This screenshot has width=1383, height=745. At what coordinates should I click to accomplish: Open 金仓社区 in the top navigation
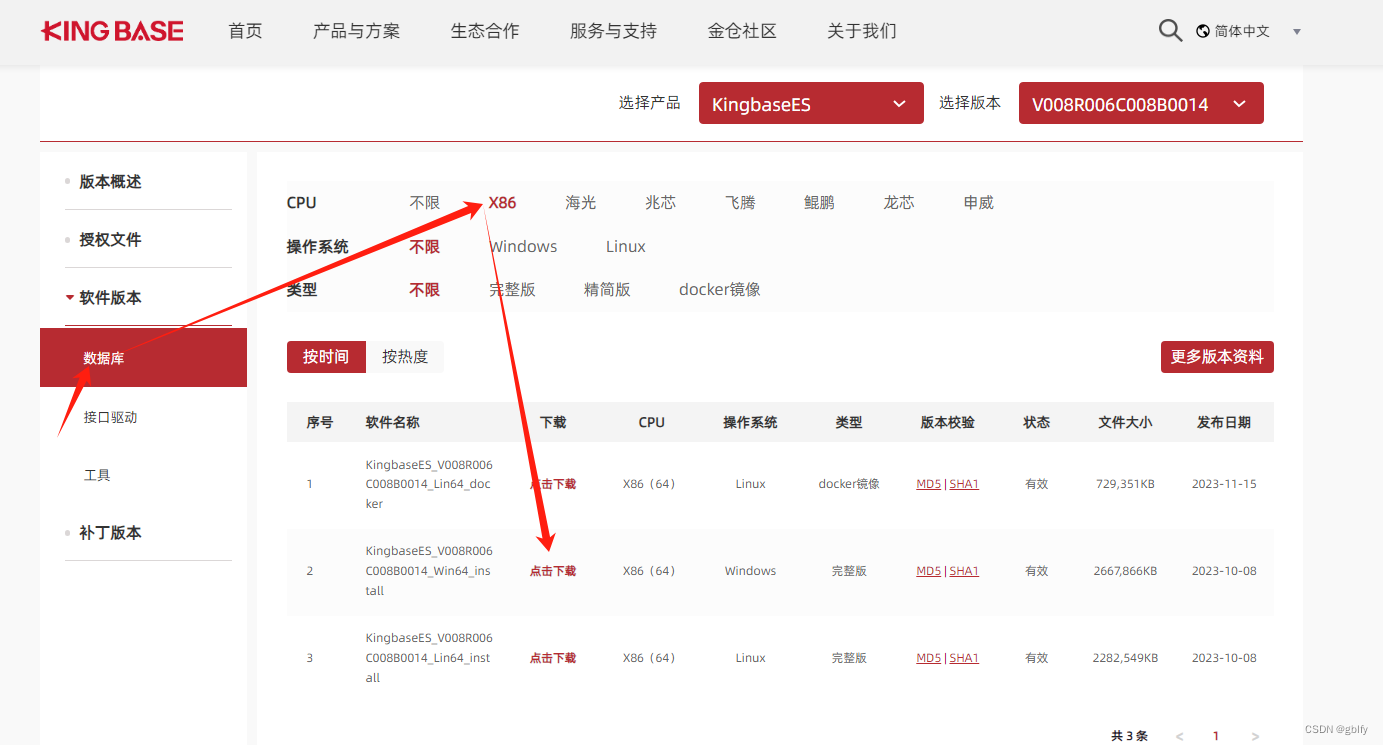(741, 31)
